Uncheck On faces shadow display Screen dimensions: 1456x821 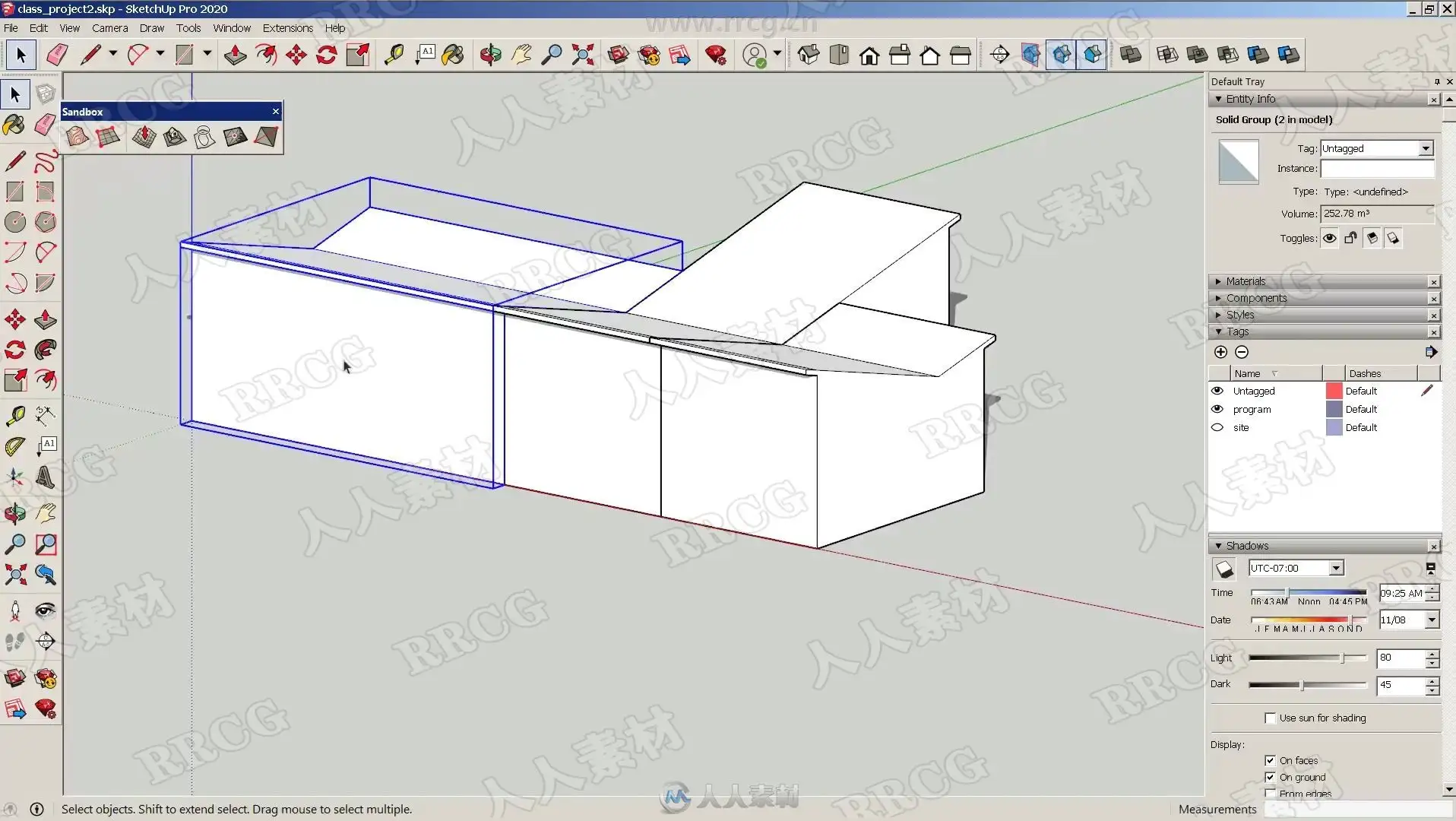point(1270,760)
